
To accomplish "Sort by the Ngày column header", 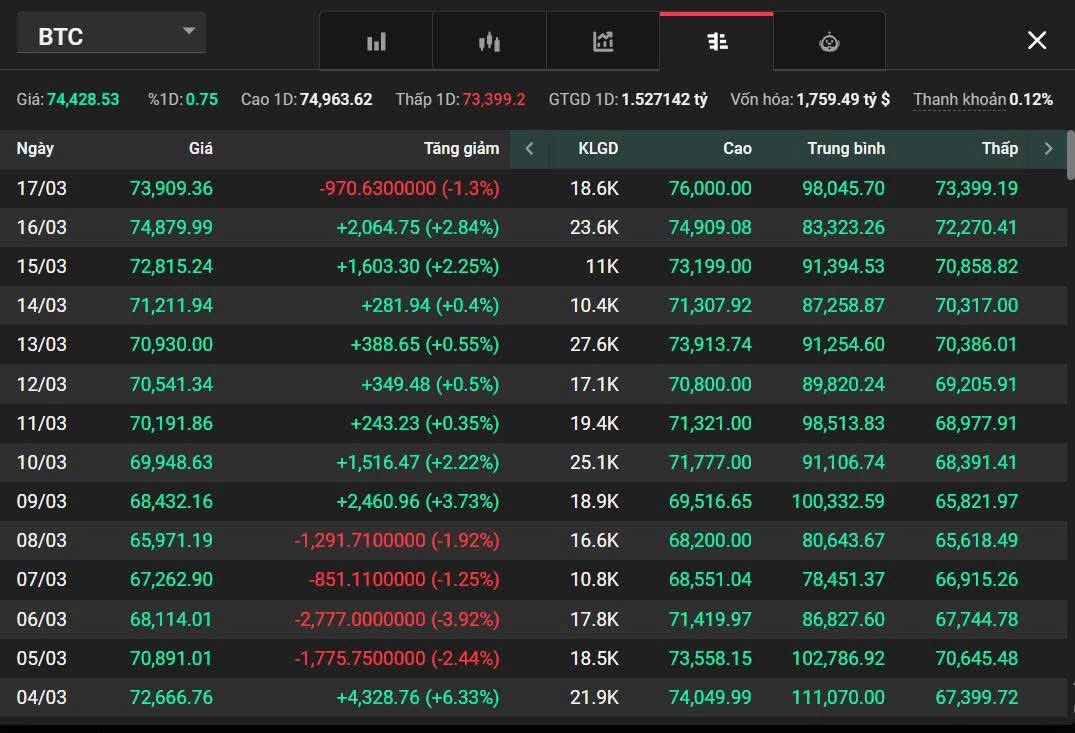I will [35, 149].
